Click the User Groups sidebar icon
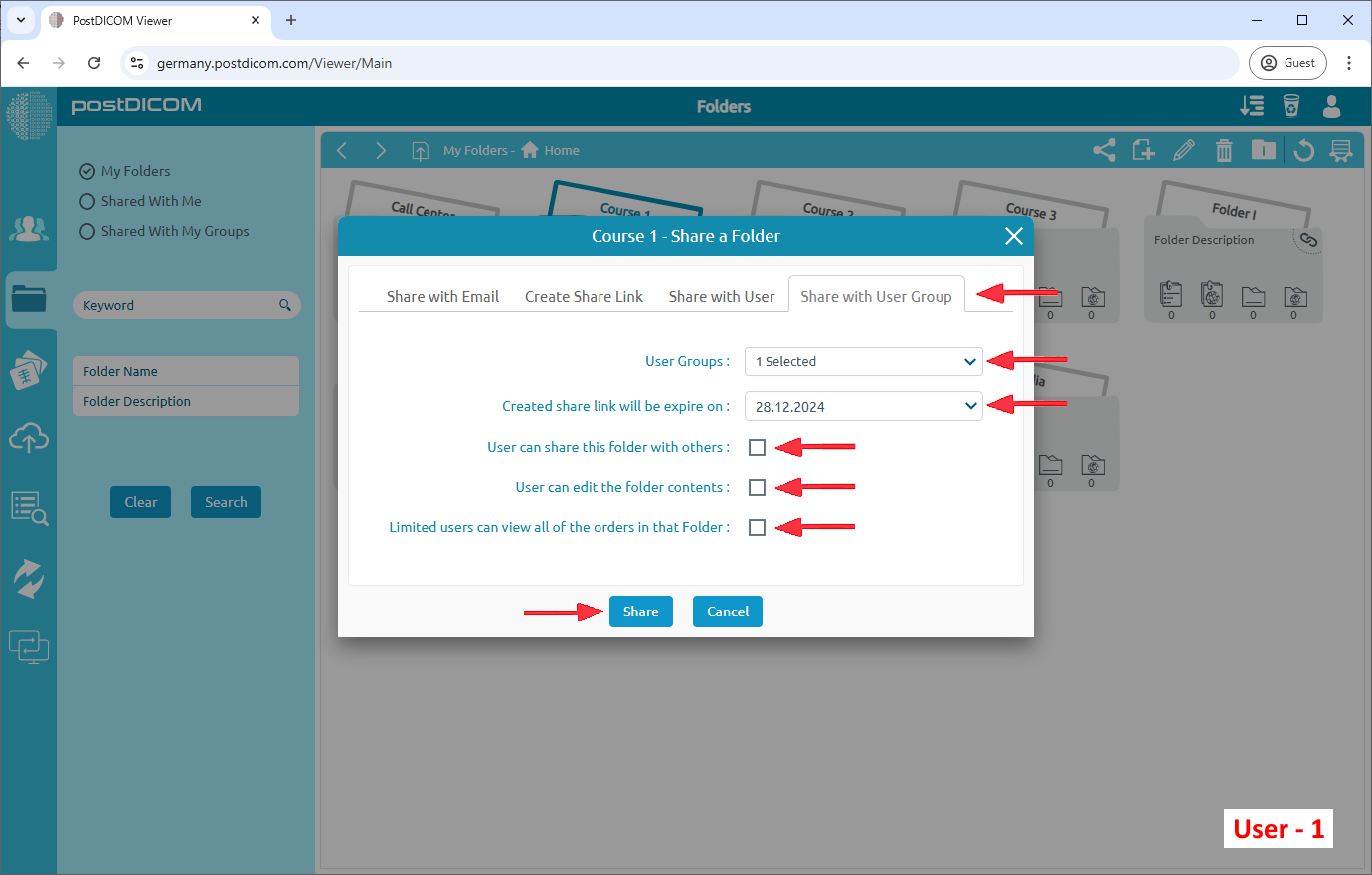Image resolution: width=1372 pixels, height=875 pixels. pyautogui.click(x=29, y=229)
